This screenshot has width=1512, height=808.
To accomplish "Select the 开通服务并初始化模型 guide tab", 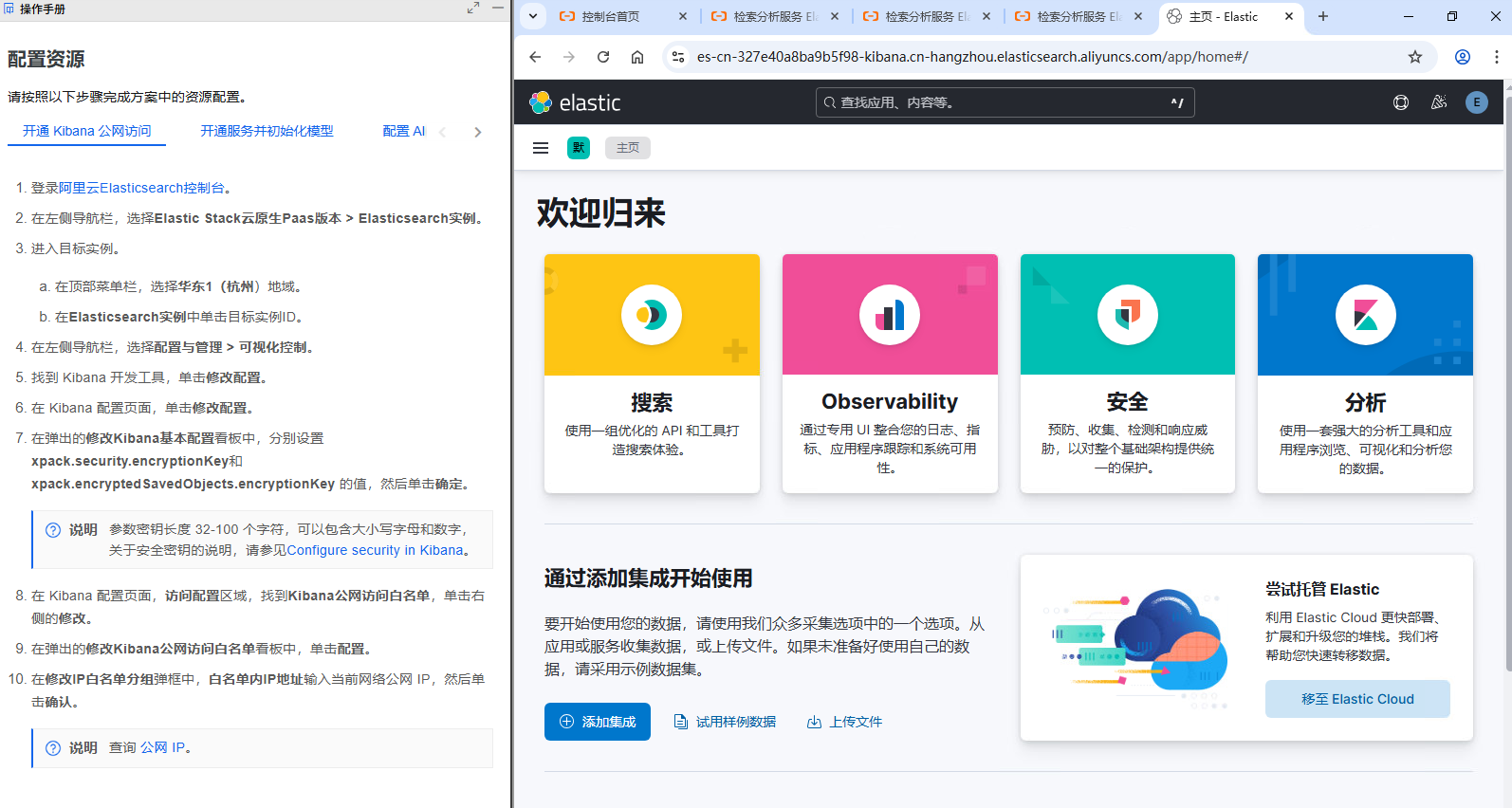I will [x=267, y=131].
